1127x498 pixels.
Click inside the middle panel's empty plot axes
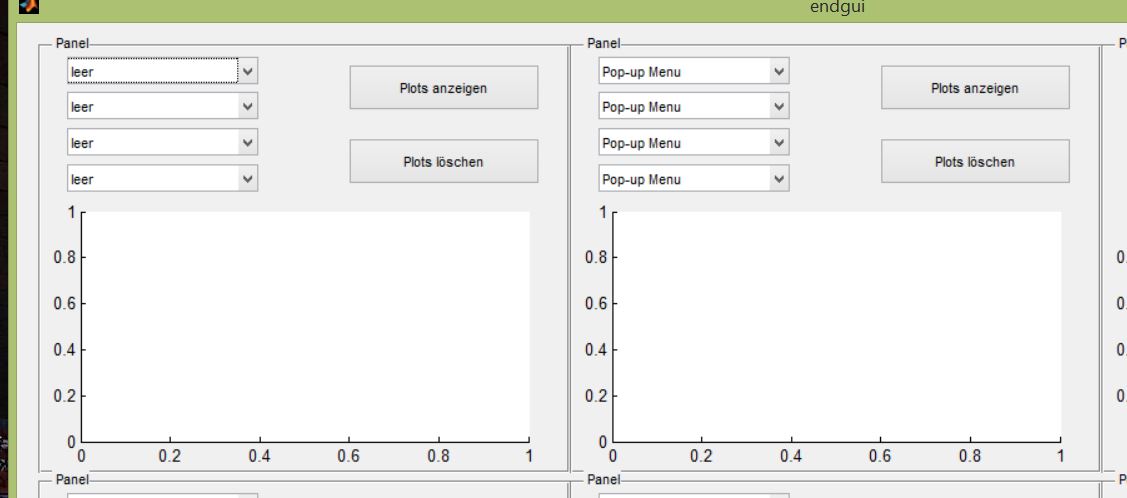click(x=837, y=326)
